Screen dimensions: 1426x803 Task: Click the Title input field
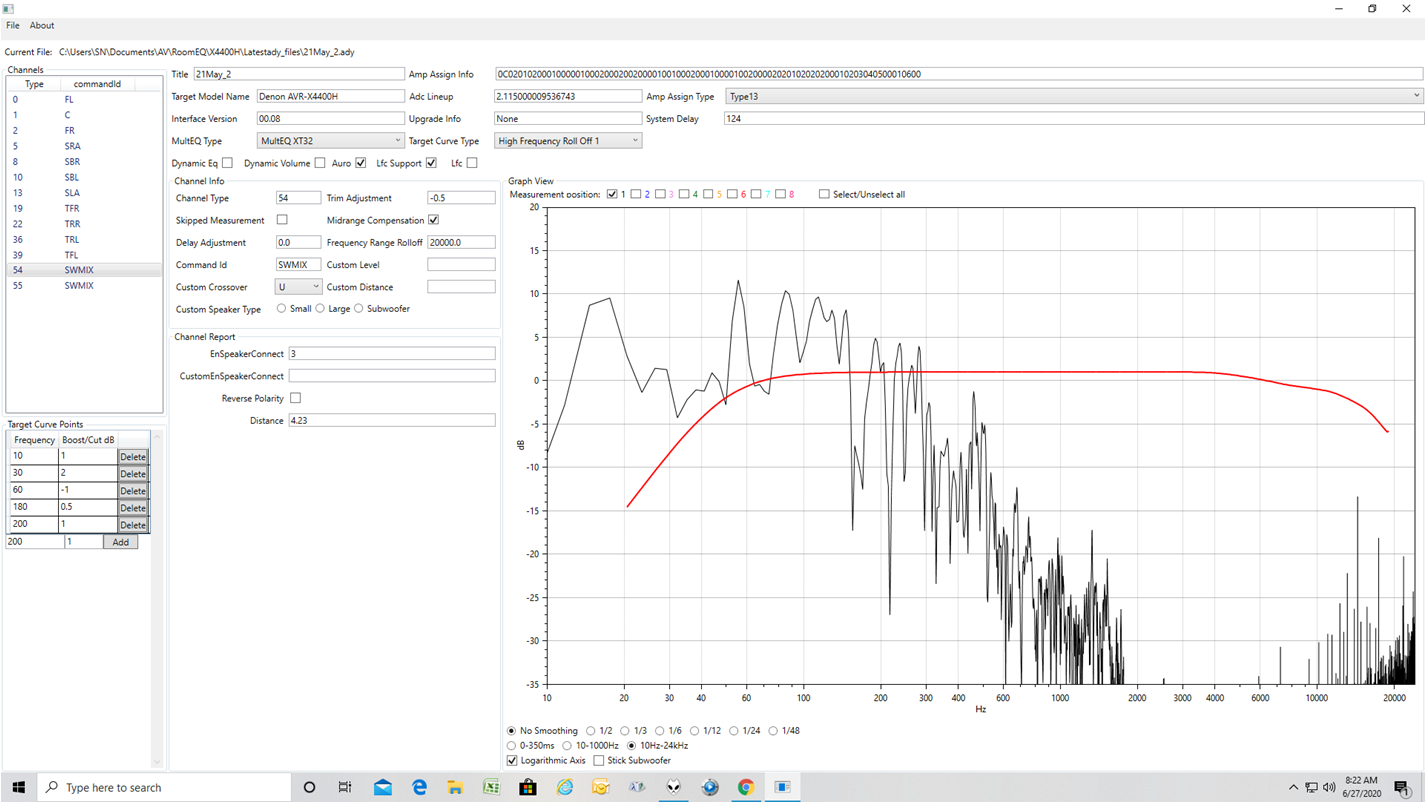299,74
